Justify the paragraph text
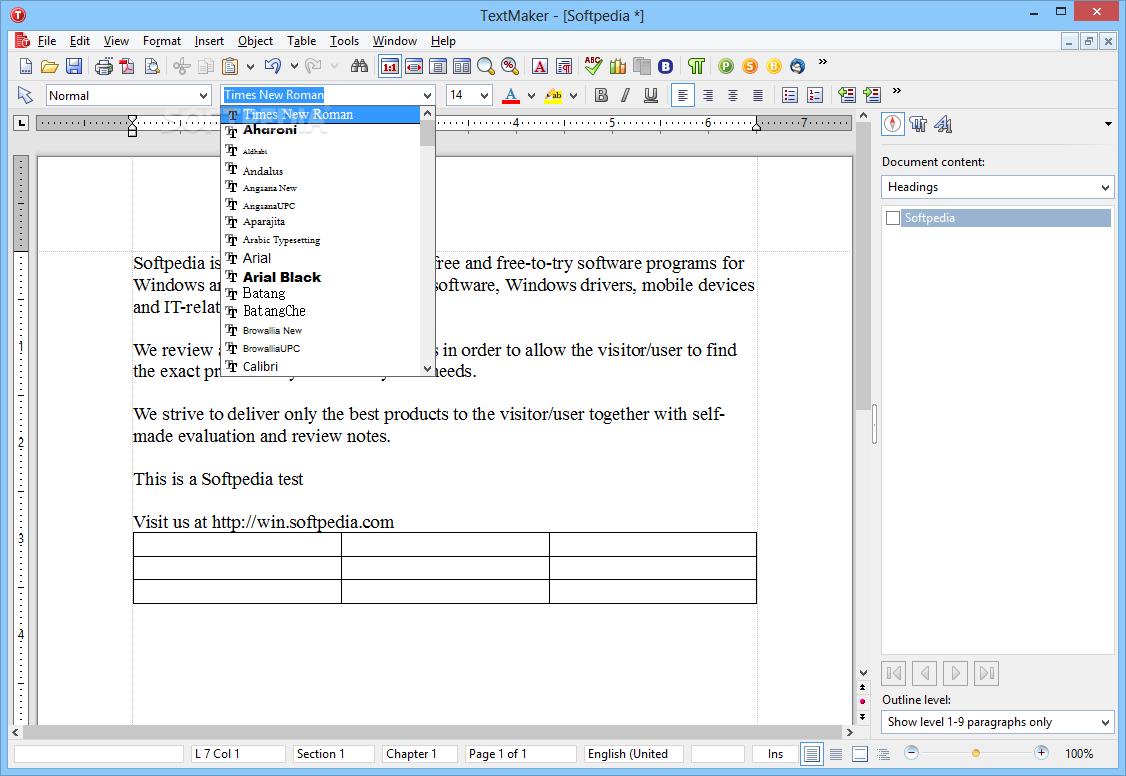The height and width of the screenshot is (776, 1126). [758, 95]
